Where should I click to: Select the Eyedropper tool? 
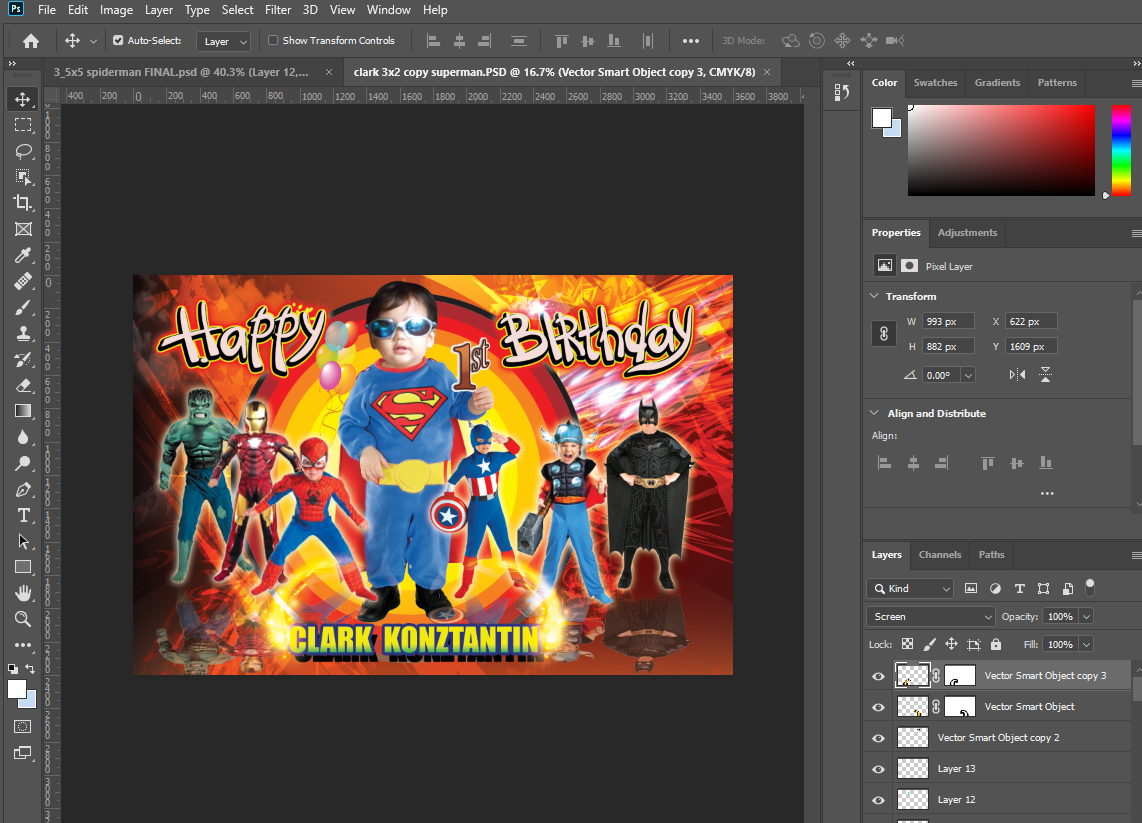point(23,255)
